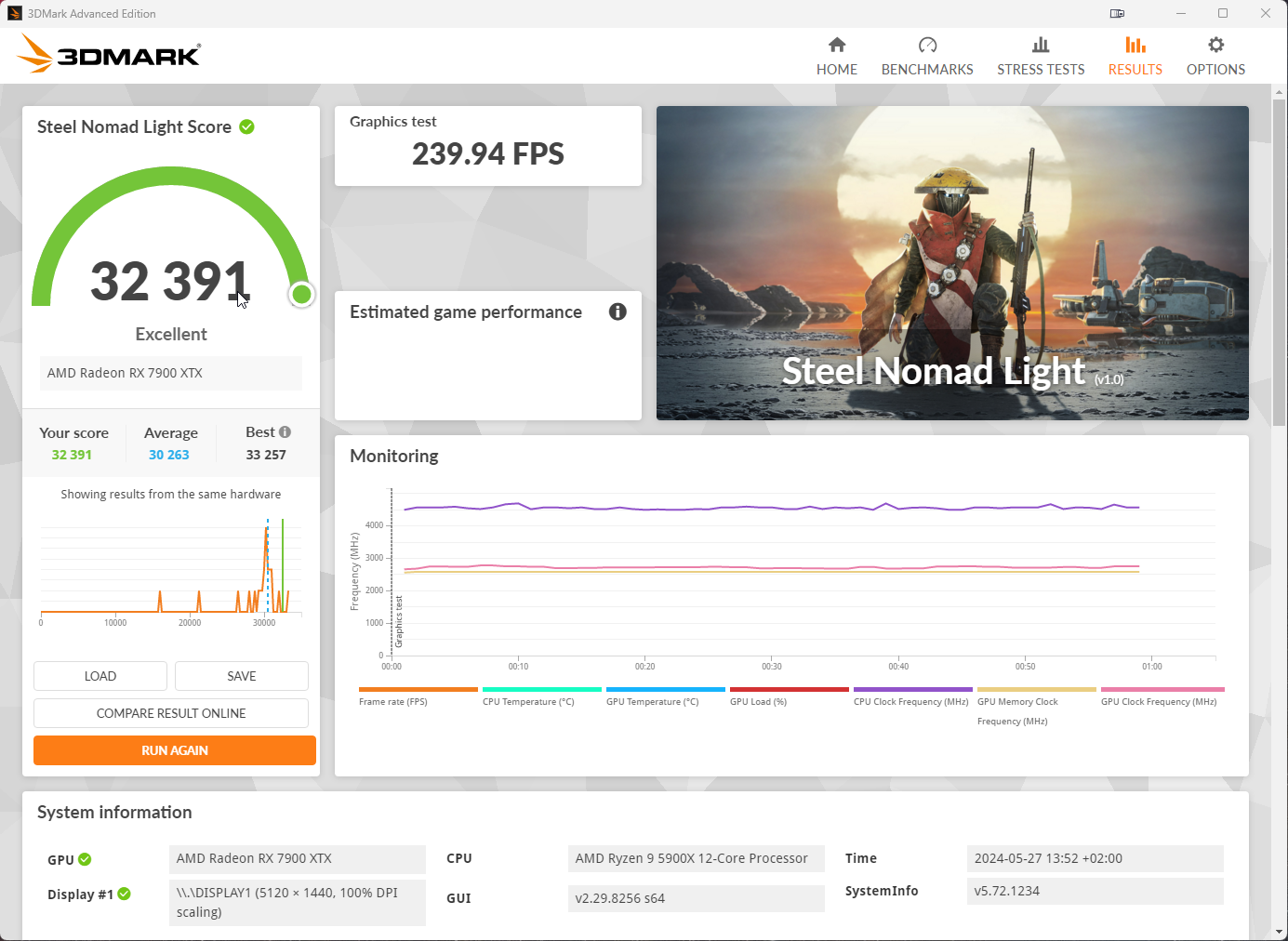Click Compare Result Online

tap(171, 713)
